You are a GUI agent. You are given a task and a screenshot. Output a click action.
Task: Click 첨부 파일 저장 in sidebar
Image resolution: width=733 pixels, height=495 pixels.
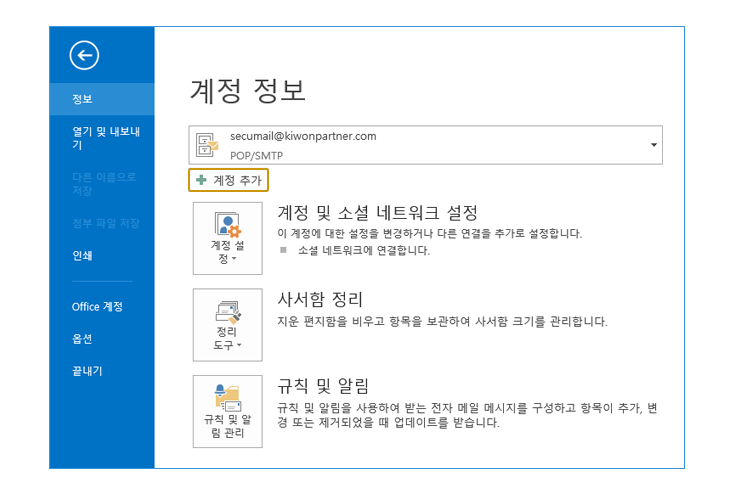[105, 223]
